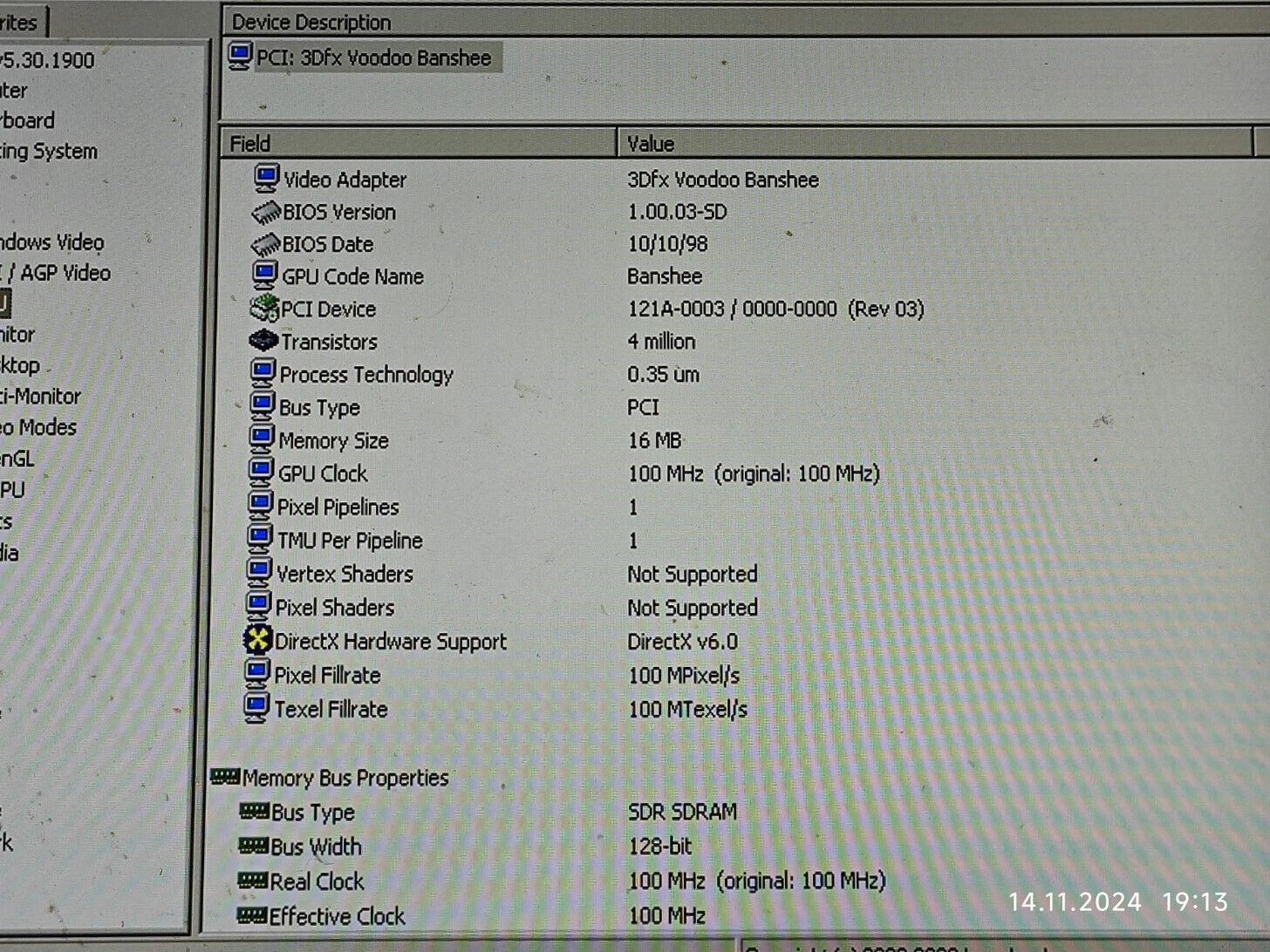Image resolution: width=1270 pixels, height=952 pixels.
Task: Select the 100 MPixel/s fillrate value
Action: coord(684,675)
